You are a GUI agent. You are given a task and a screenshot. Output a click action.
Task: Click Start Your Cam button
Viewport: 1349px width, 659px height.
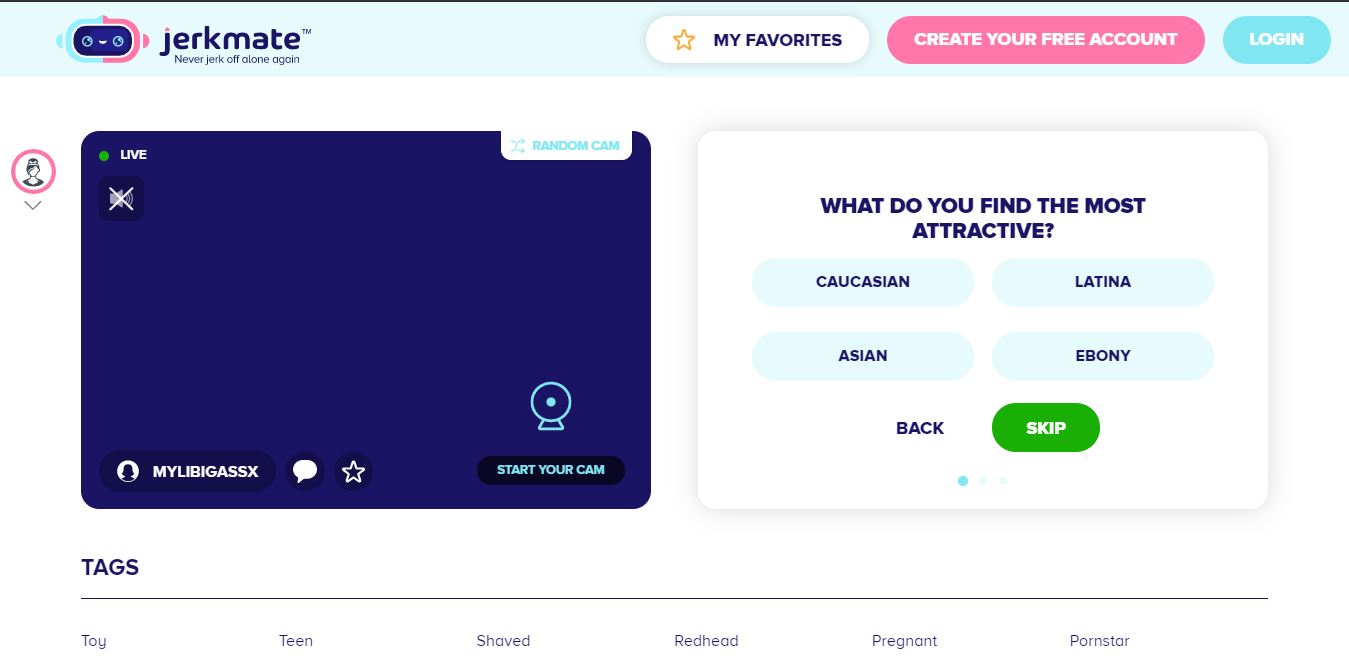pos(551,470)
